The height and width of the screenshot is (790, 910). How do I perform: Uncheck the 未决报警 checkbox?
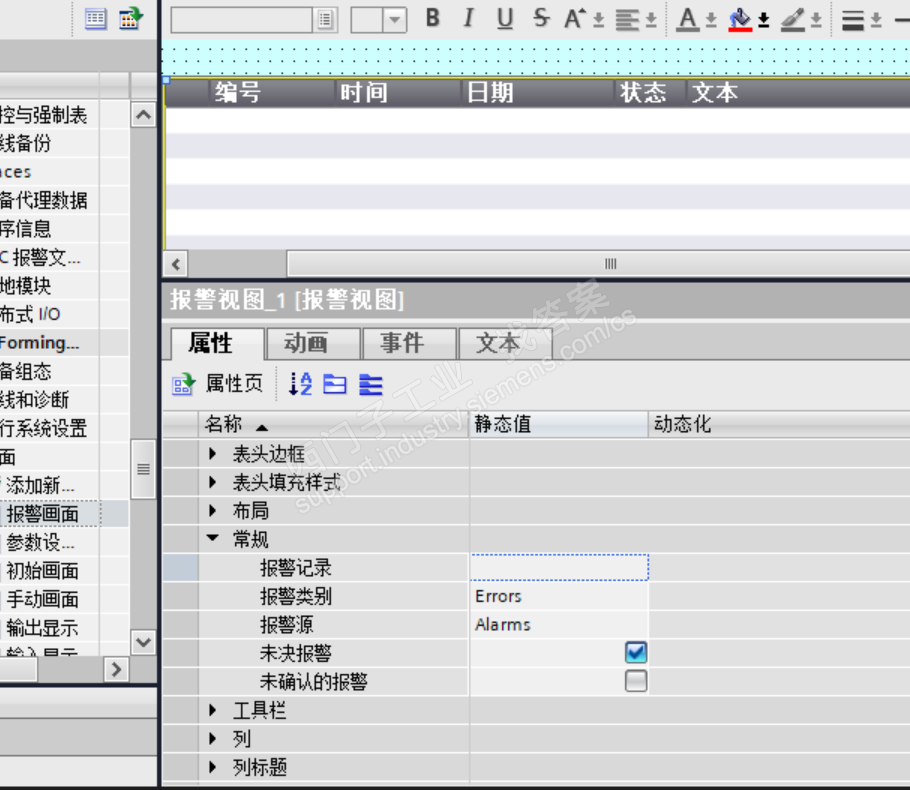pyautogui.click(x=636, y=652)
